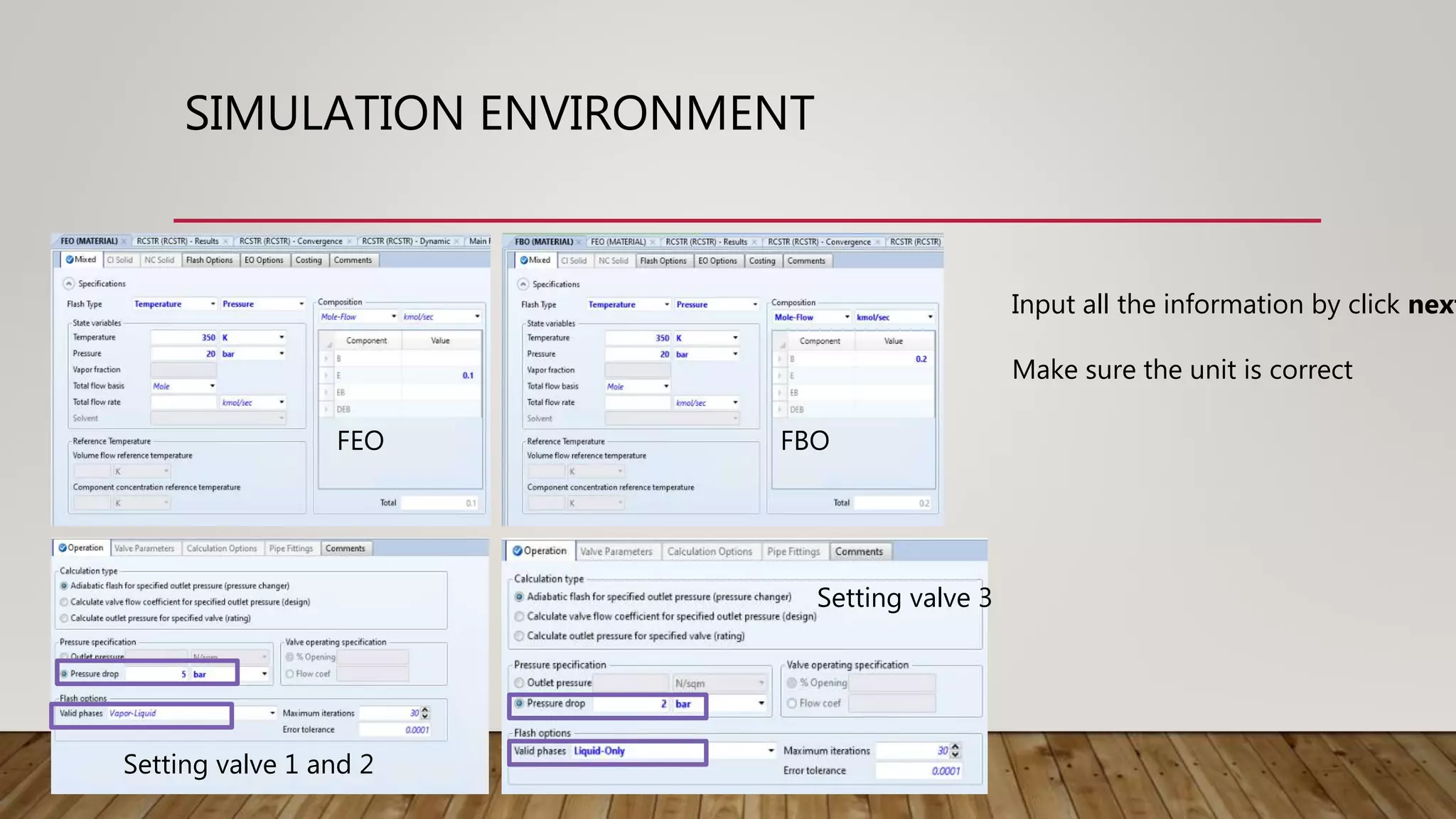
Task: Increase Maximum iterations stepper in valve 3 panel
Action: tap(955, 746)
